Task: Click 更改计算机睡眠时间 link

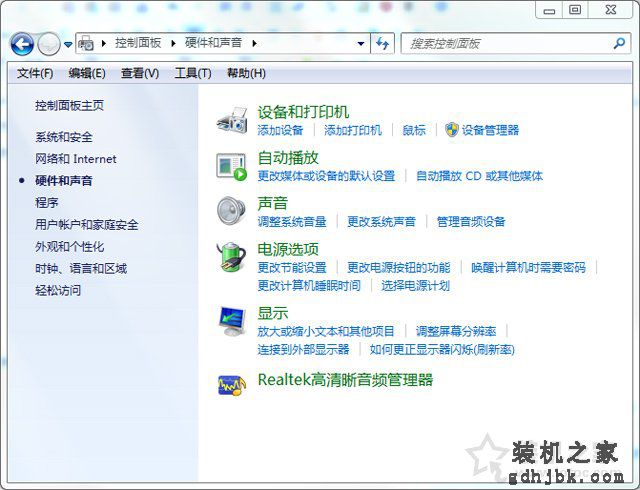Action: [309, 285]
